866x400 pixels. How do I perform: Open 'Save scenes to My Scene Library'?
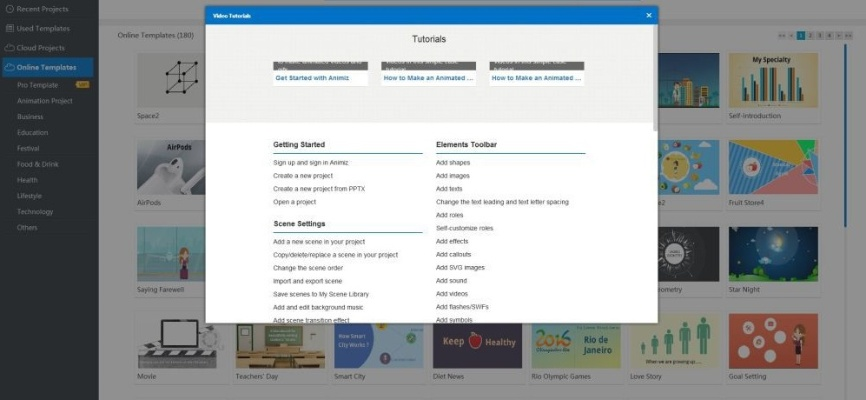[321, 294]
